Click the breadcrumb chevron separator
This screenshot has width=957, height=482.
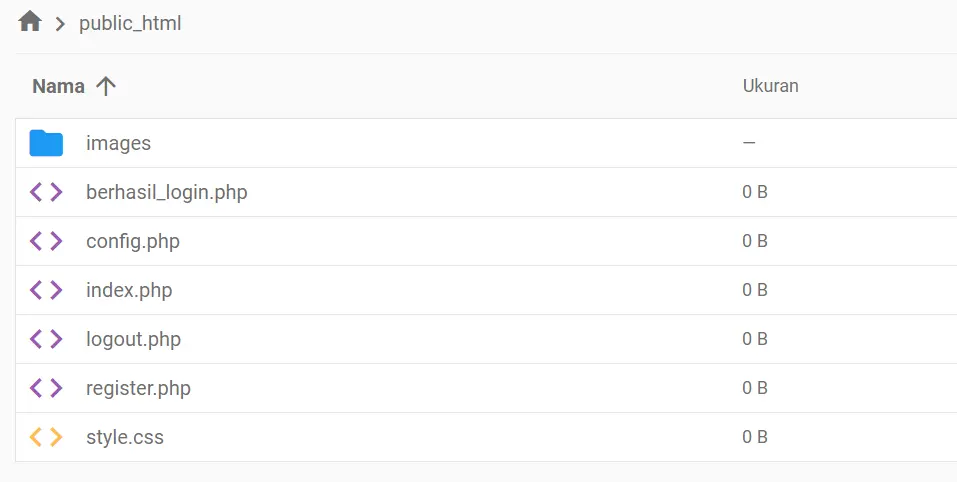point(60,23)
